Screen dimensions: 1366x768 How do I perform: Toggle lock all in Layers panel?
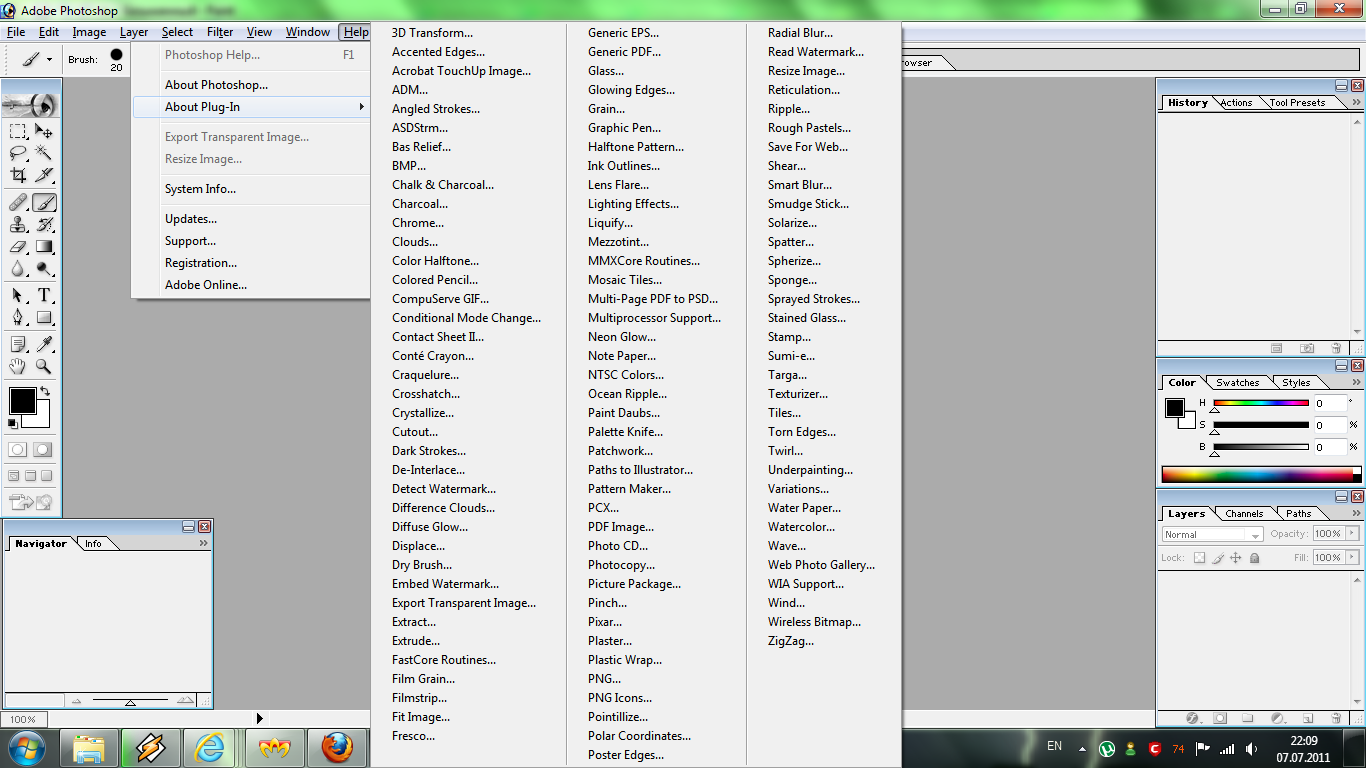(1255, 558)
